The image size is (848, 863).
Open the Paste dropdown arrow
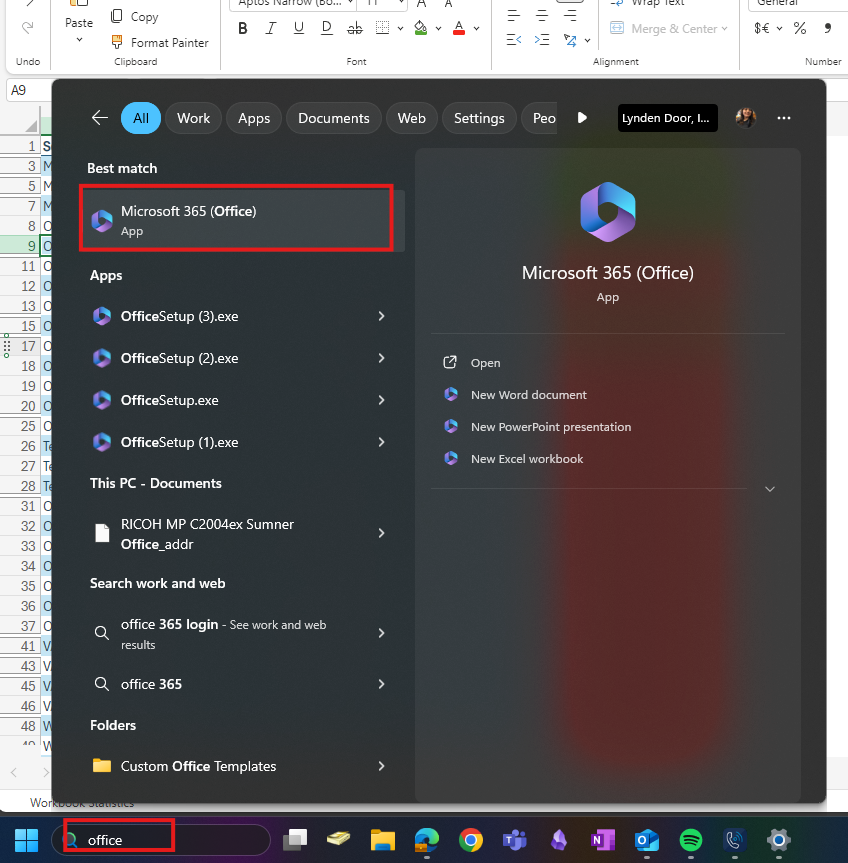(x=79, y=40)
